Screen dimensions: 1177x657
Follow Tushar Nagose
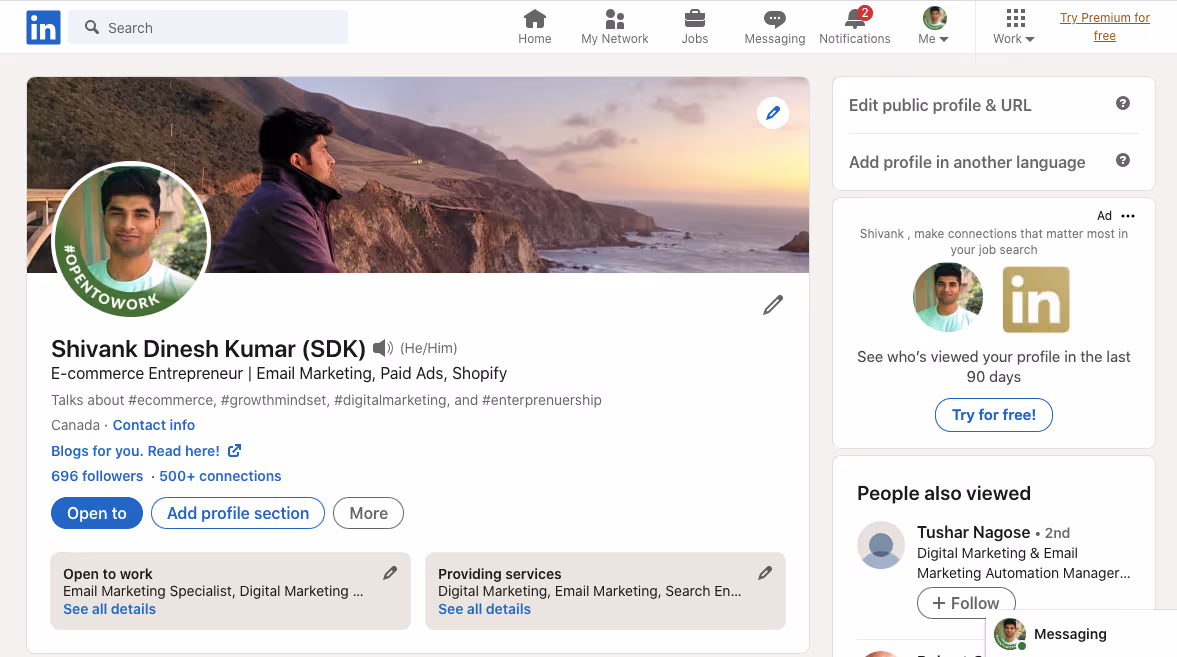(966, 602)
